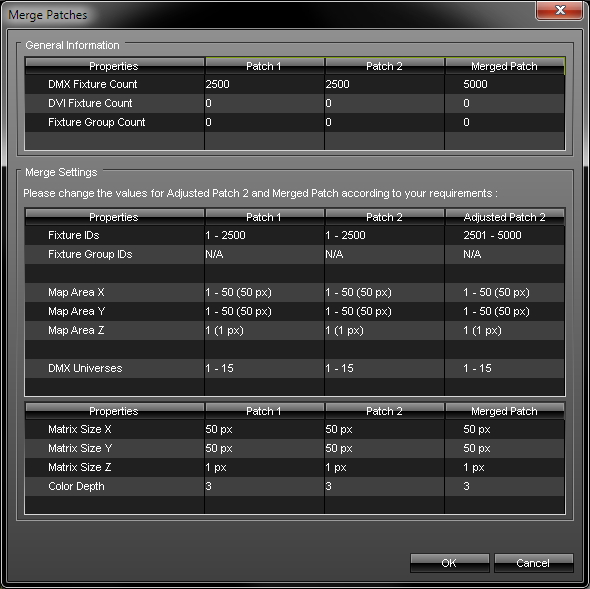This screenshot has width=590, height=589.
Task: Click Adjusted Patch 2 Fixture Group IDs cell
Action: pos(505,254)
